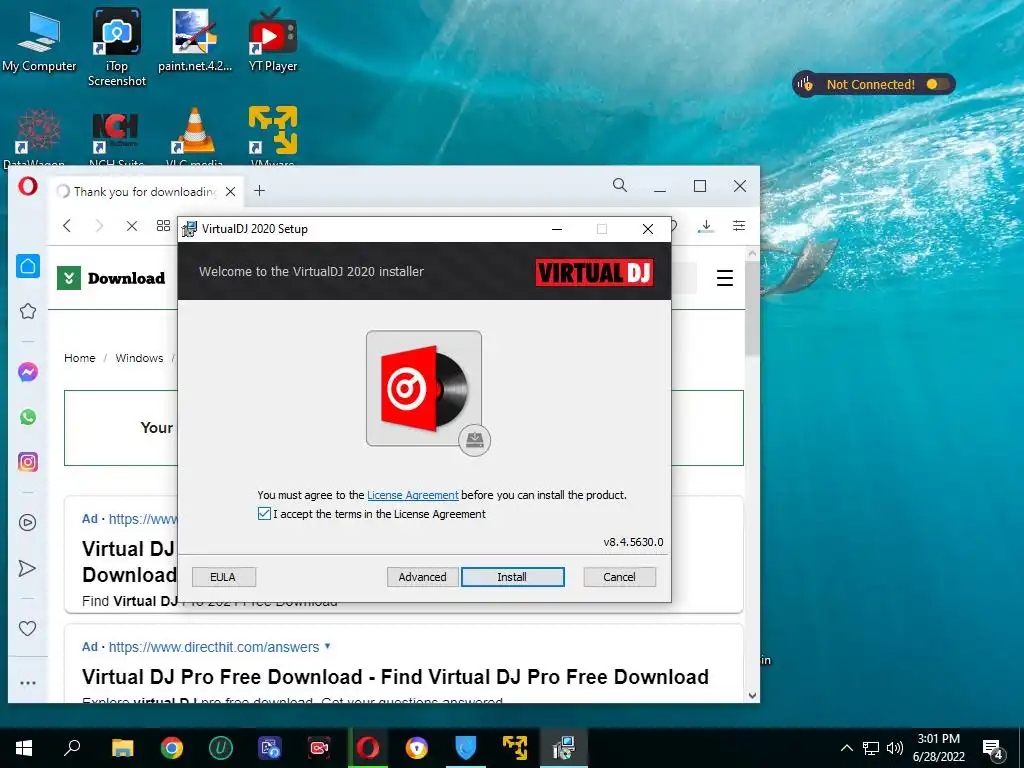Click the Home breadcrumb link
Viewport: 1024px width, 768px height.
80,358
